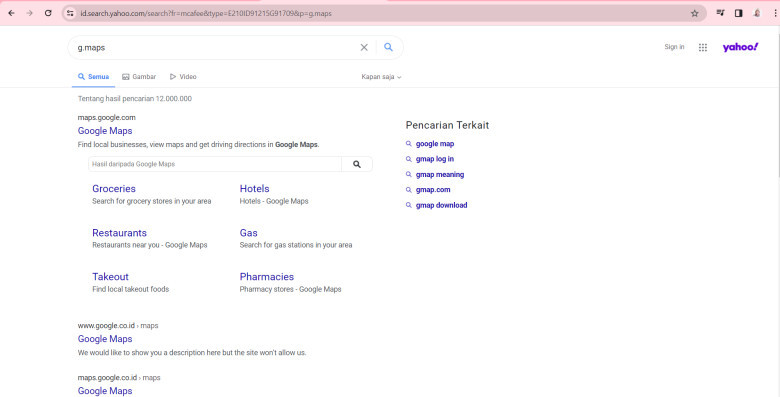Open the Chrome profile avatar
Viewport: 780px width, 397px height.
[757, 13]
